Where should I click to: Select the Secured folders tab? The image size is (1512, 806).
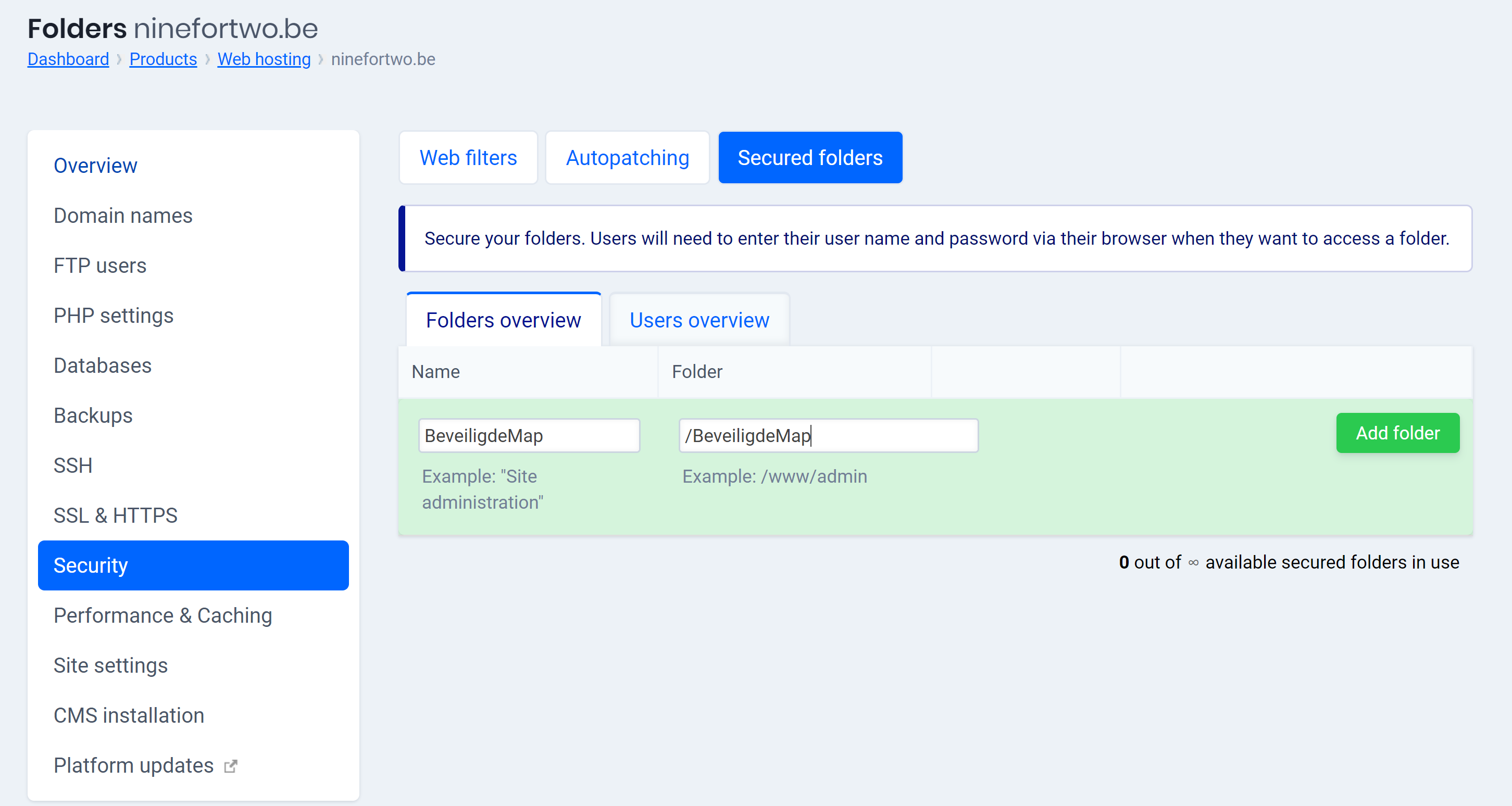[x=809, y=158]
